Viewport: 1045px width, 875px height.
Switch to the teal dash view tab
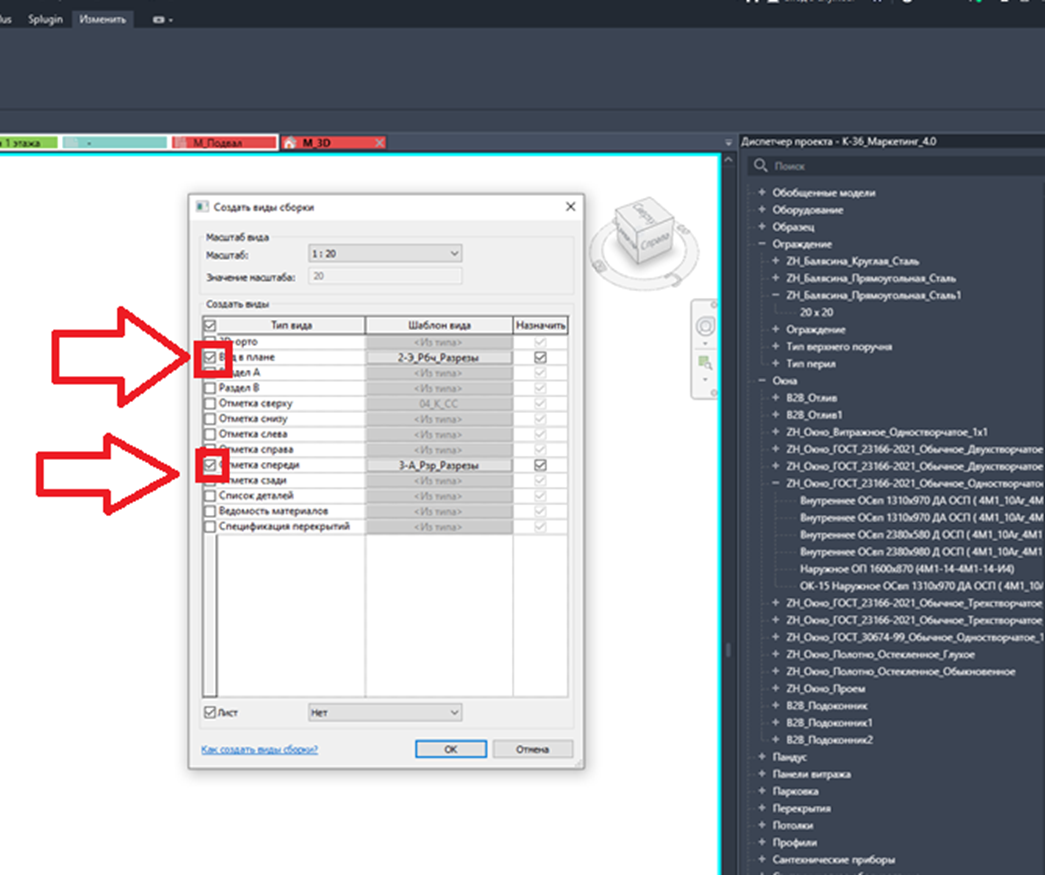115,143
